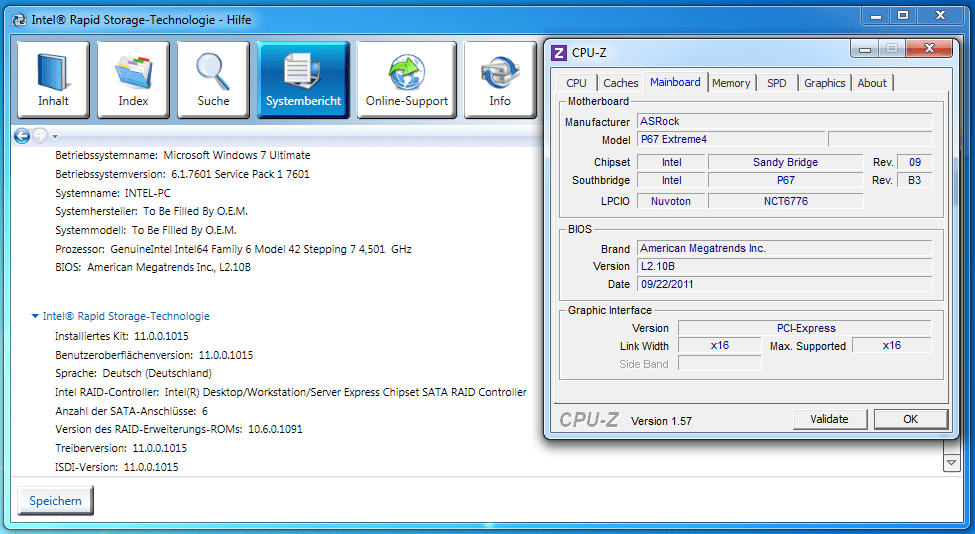Click the LPCIO NCT6776 field

785,201
